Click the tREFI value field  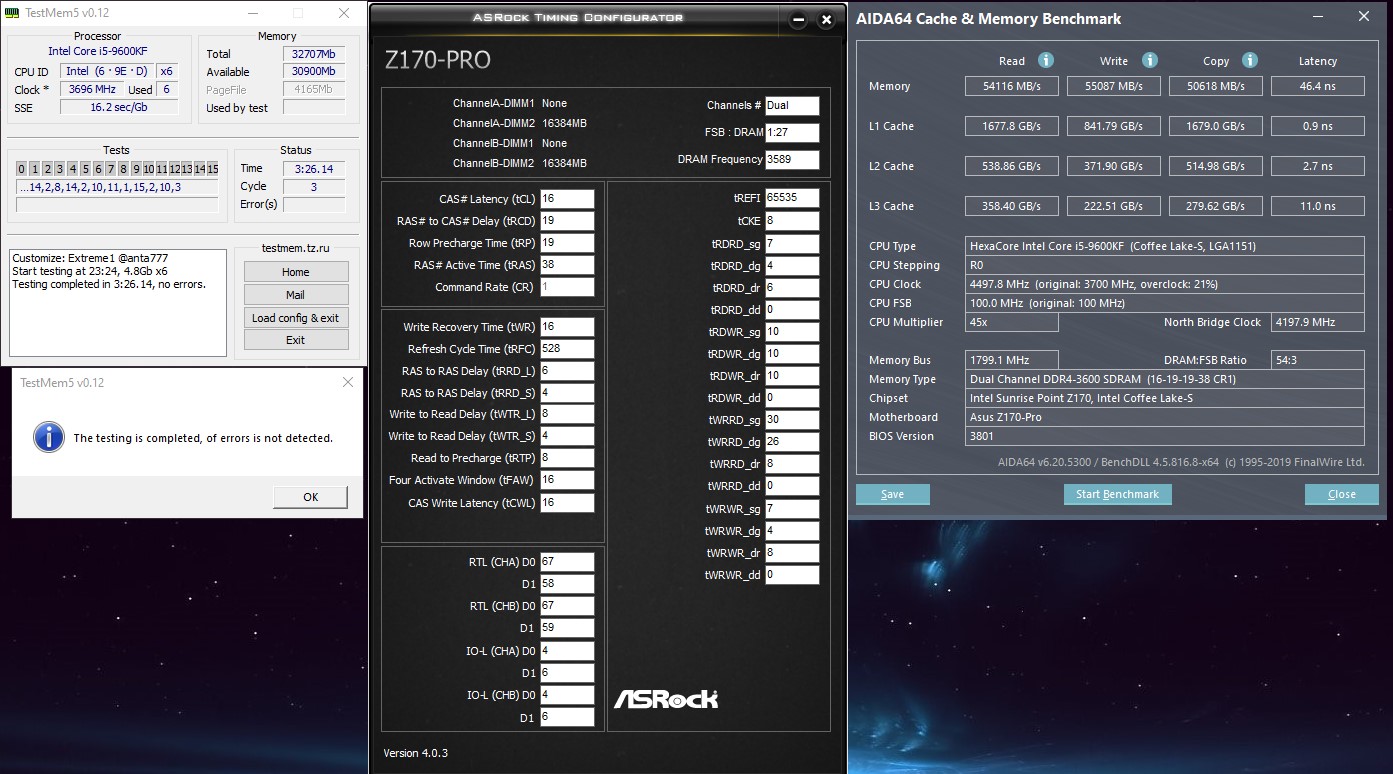click(x=792, y=198)
